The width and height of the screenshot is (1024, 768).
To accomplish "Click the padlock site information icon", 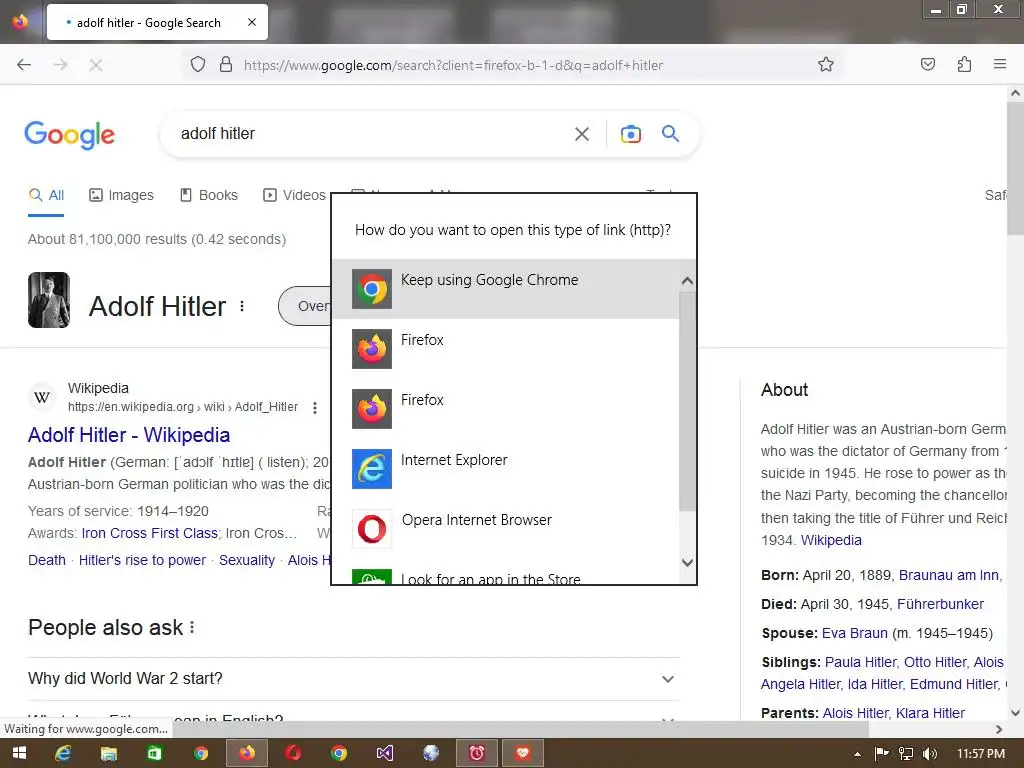I will (x=226, y=65).
